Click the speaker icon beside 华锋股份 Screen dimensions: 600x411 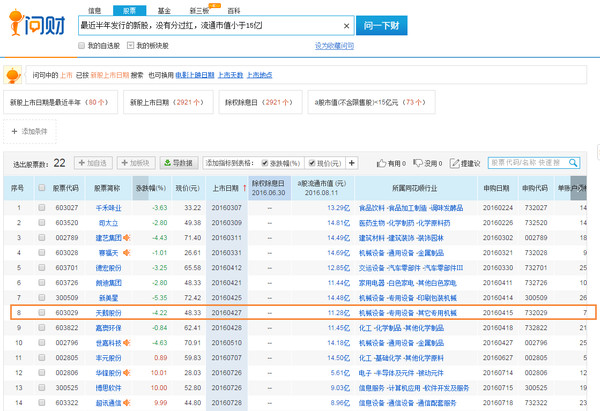coord(127,373)
